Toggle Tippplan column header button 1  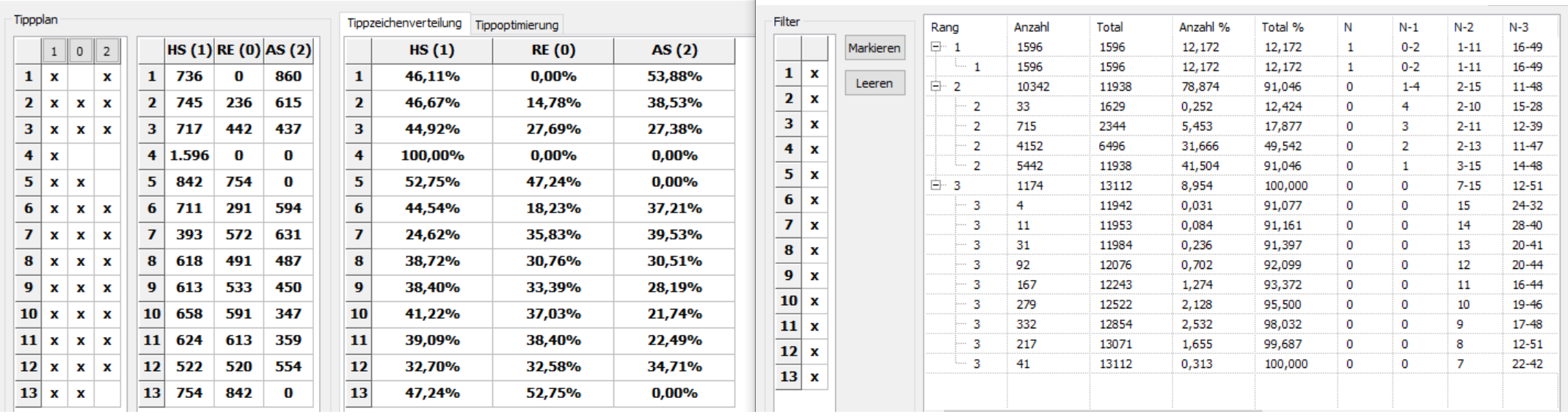(54, 51)
